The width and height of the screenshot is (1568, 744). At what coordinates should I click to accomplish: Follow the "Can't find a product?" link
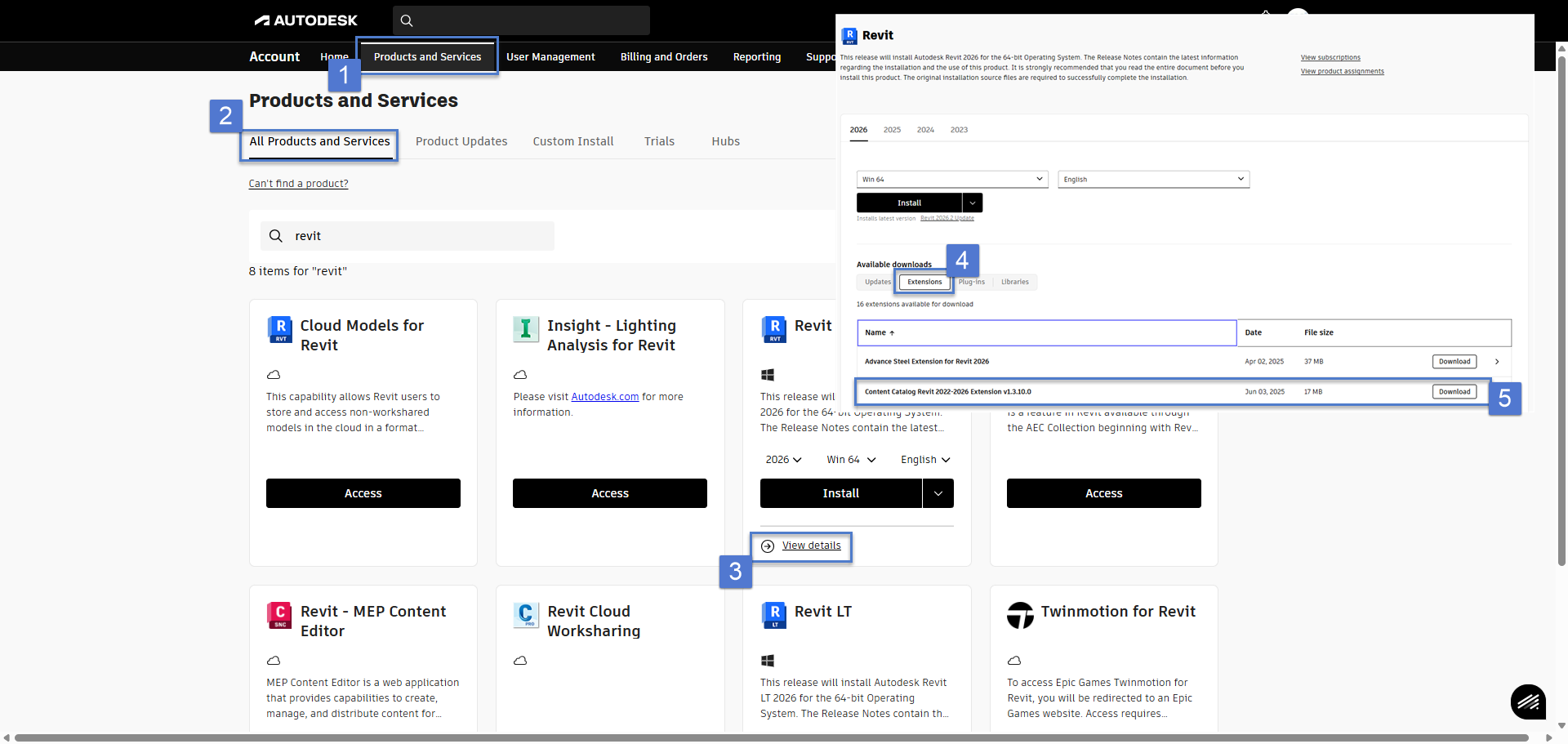click(x=298, y=184)
